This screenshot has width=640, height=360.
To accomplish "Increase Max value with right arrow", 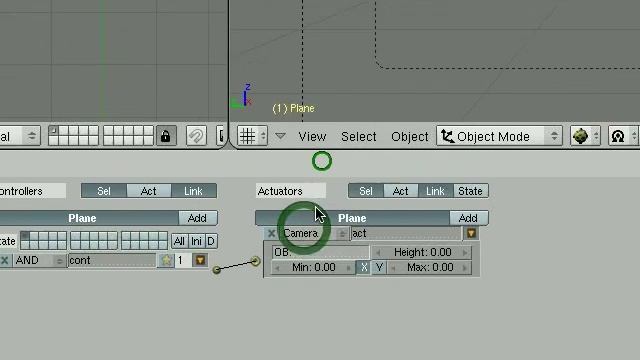I will [465, 268].
